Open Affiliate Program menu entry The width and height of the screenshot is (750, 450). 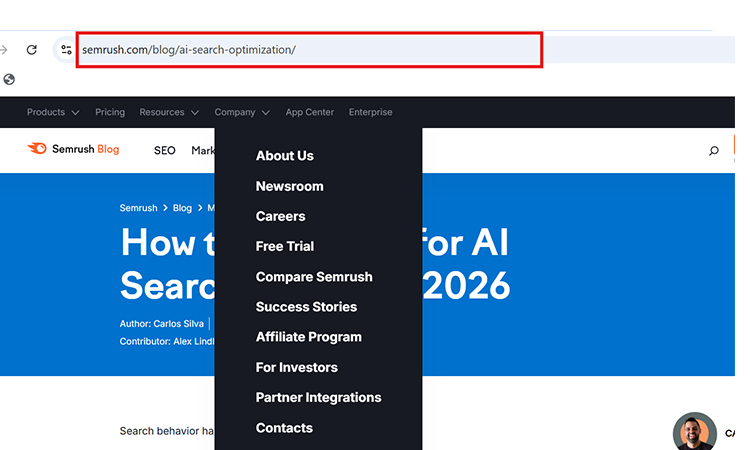(x=309, y=337)
